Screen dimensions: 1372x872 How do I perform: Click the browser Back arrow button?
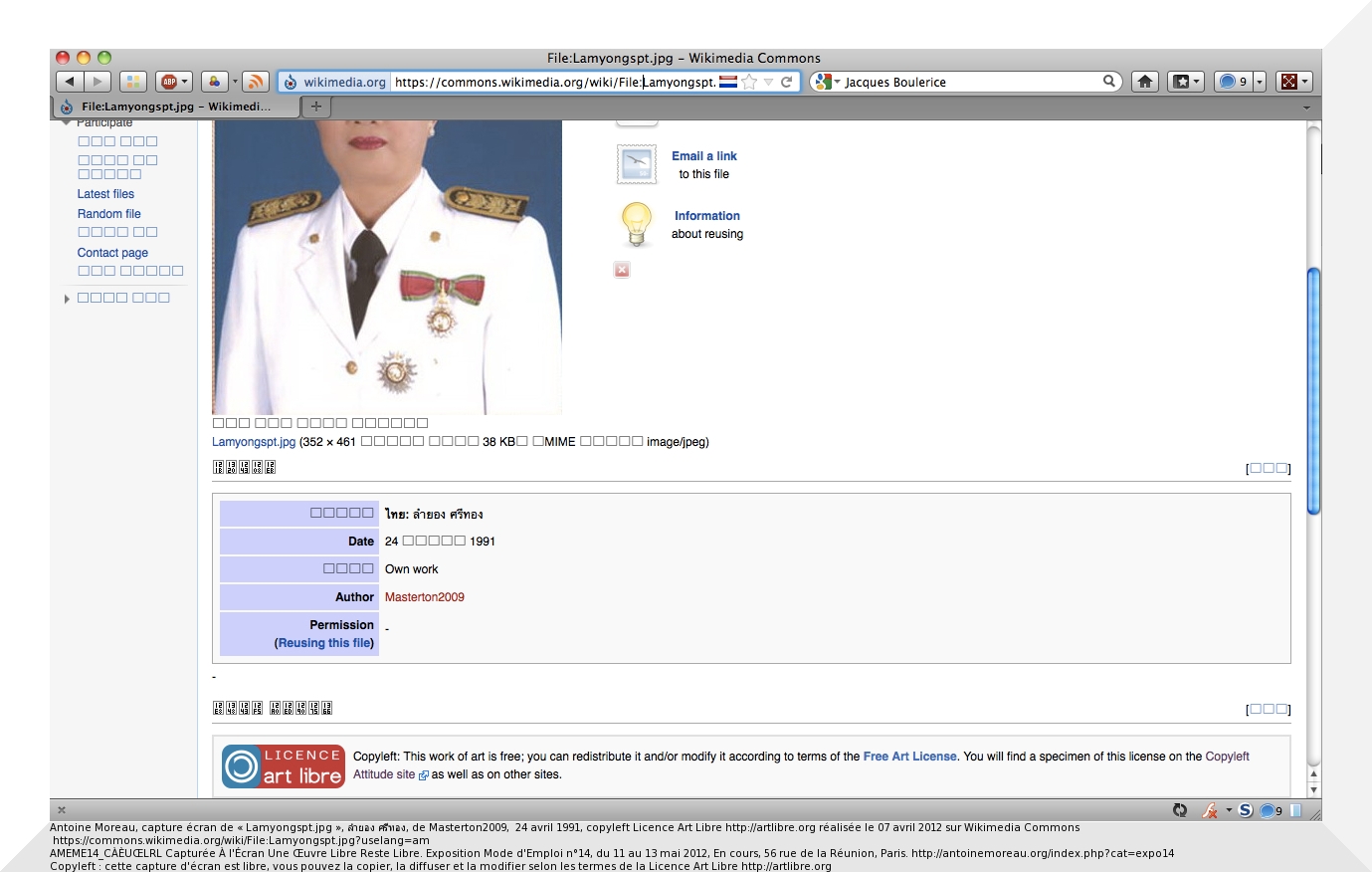70,82
